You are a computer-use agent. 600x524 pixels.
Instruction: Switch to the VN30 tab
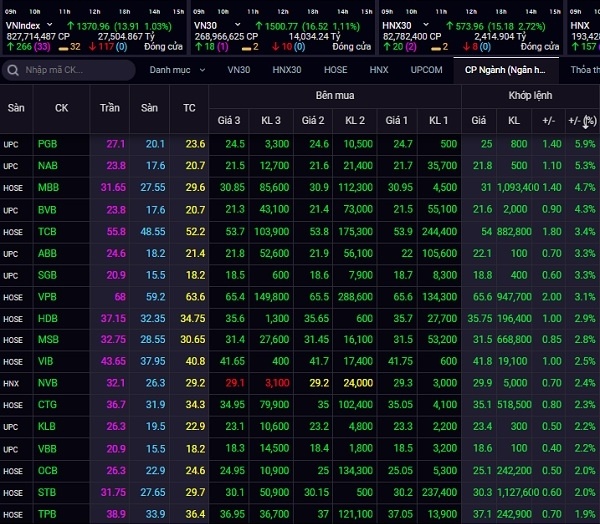238,70
